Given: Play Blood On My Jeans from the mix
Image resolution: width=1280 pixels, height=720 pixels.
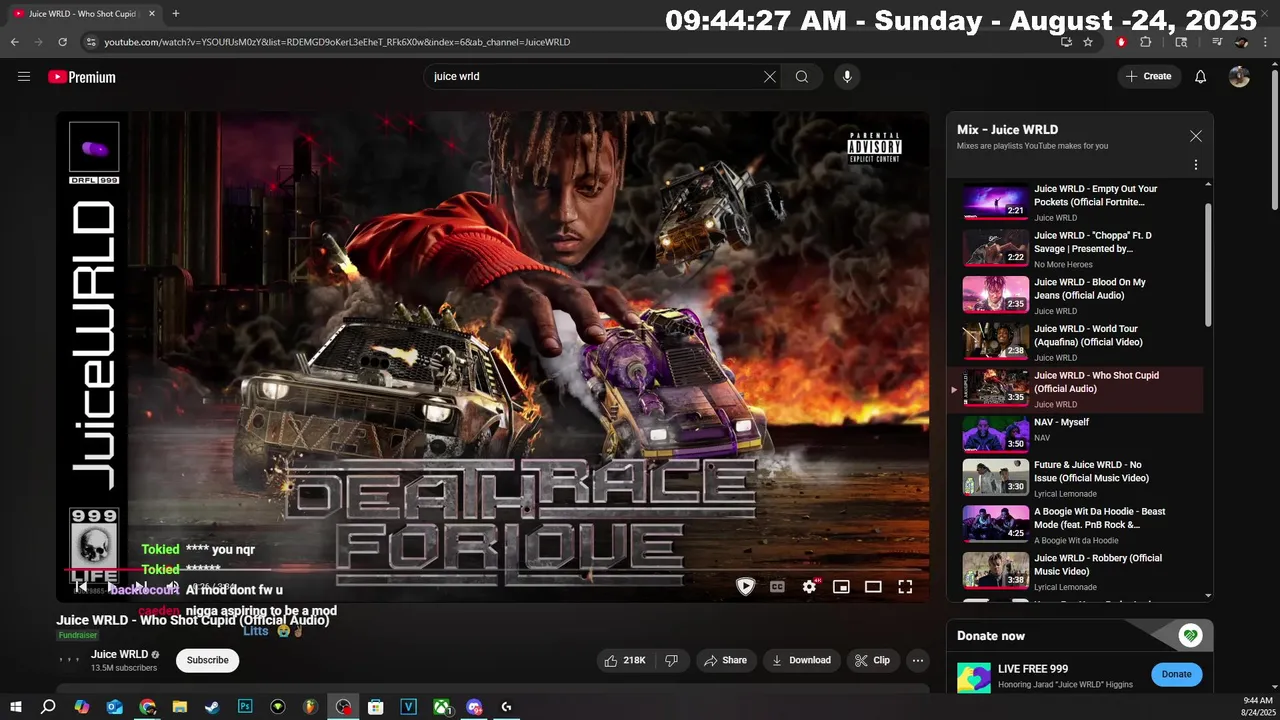Looking at the screenshot, I should (1076, 295).
